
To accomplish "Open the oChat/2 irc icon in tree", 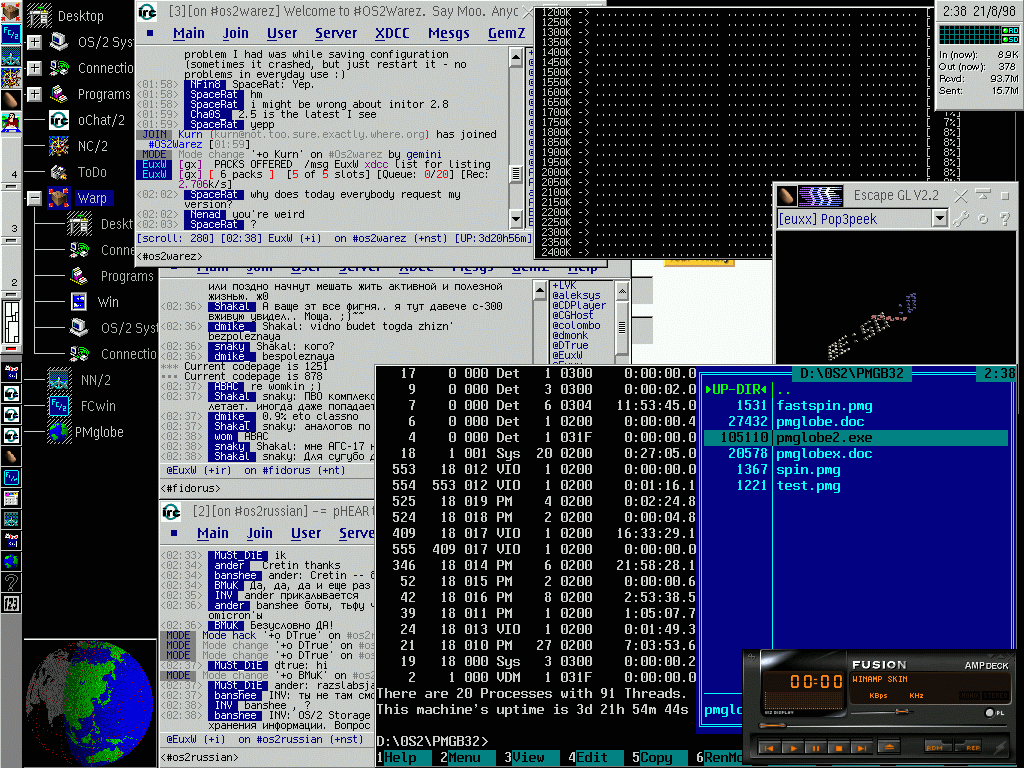I will 59,120.
